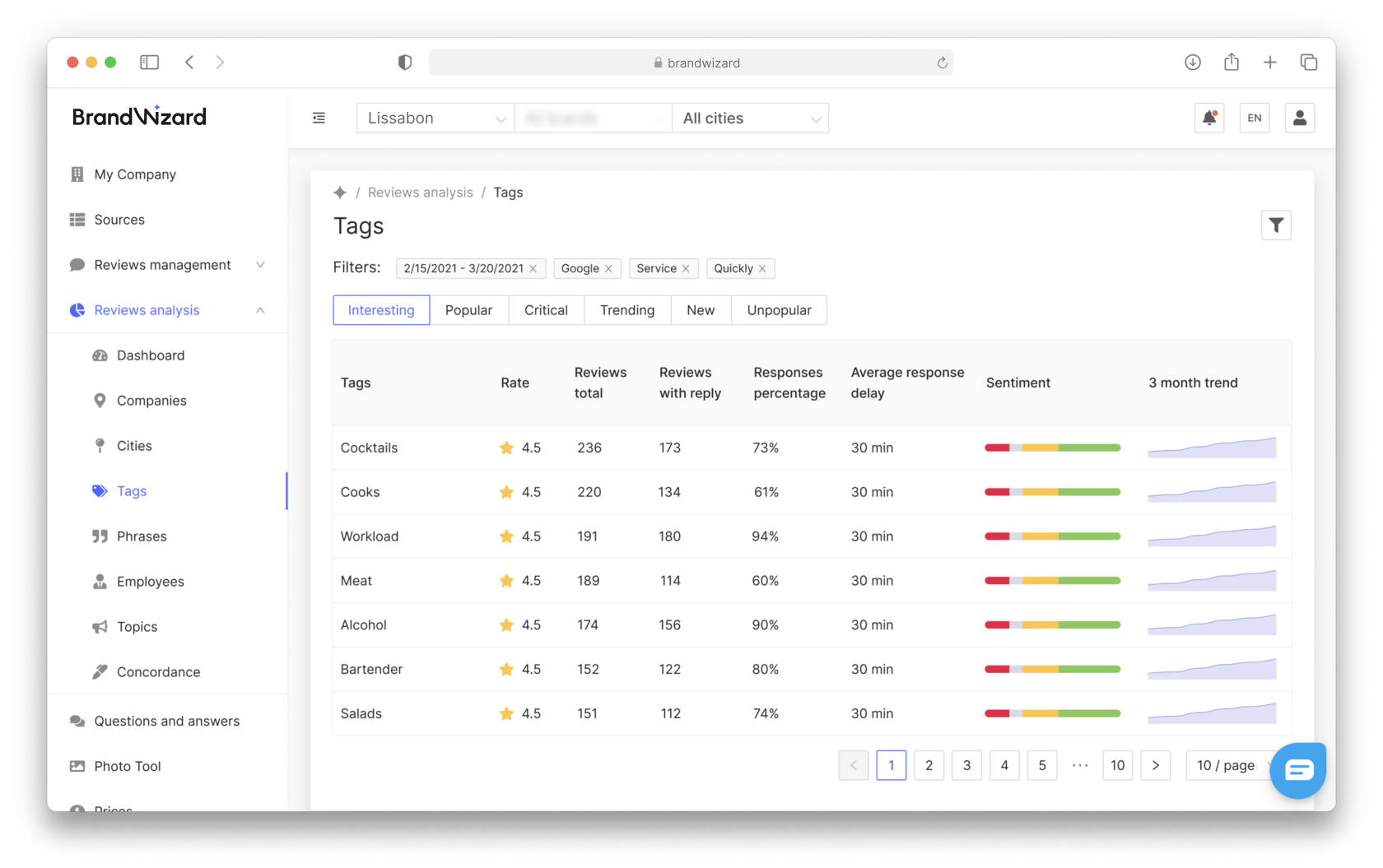Remove the Service filter
This screenshot has width=1383, height=868.
coord(686,268)
